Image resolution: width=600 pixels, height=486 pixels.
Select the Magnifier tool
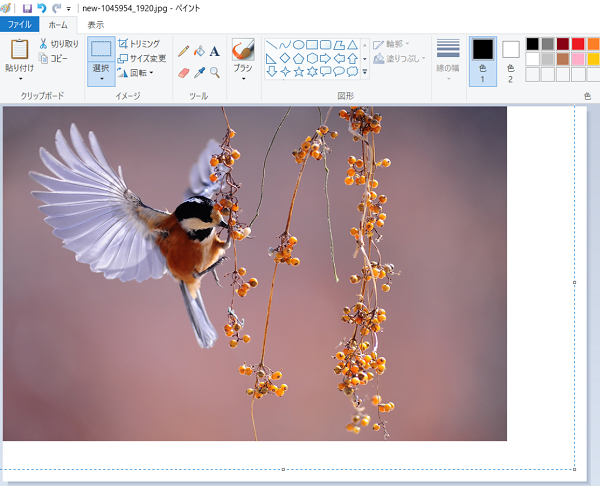215,73
